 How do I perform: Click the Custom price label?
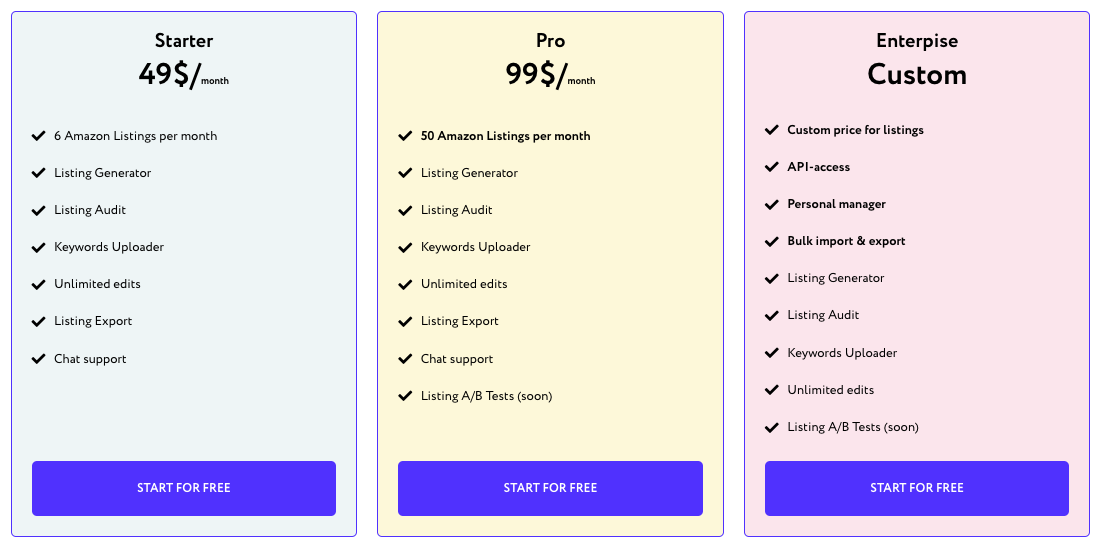coord(917,75)
